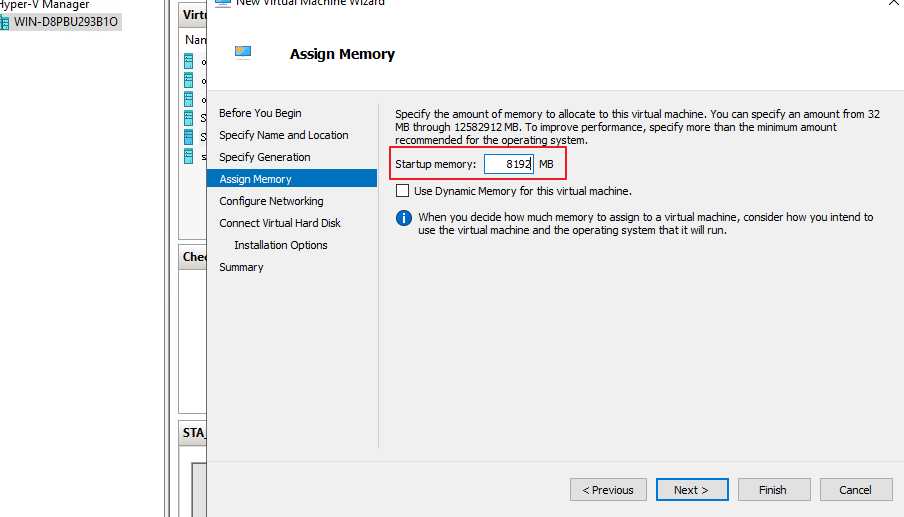This screenshot has width=904, height=517.
Task: Jump to the Summary step
Action: coord(242,267)
